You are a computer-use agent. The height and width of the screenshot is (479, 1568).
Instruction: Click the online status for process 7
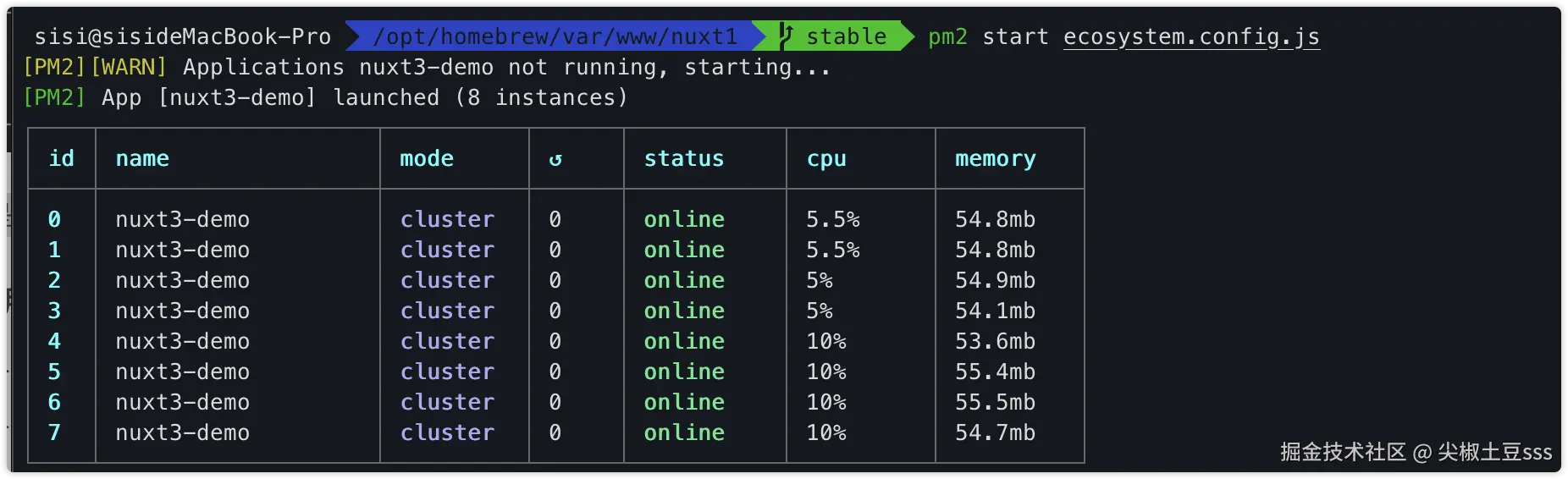coord(684,433)
